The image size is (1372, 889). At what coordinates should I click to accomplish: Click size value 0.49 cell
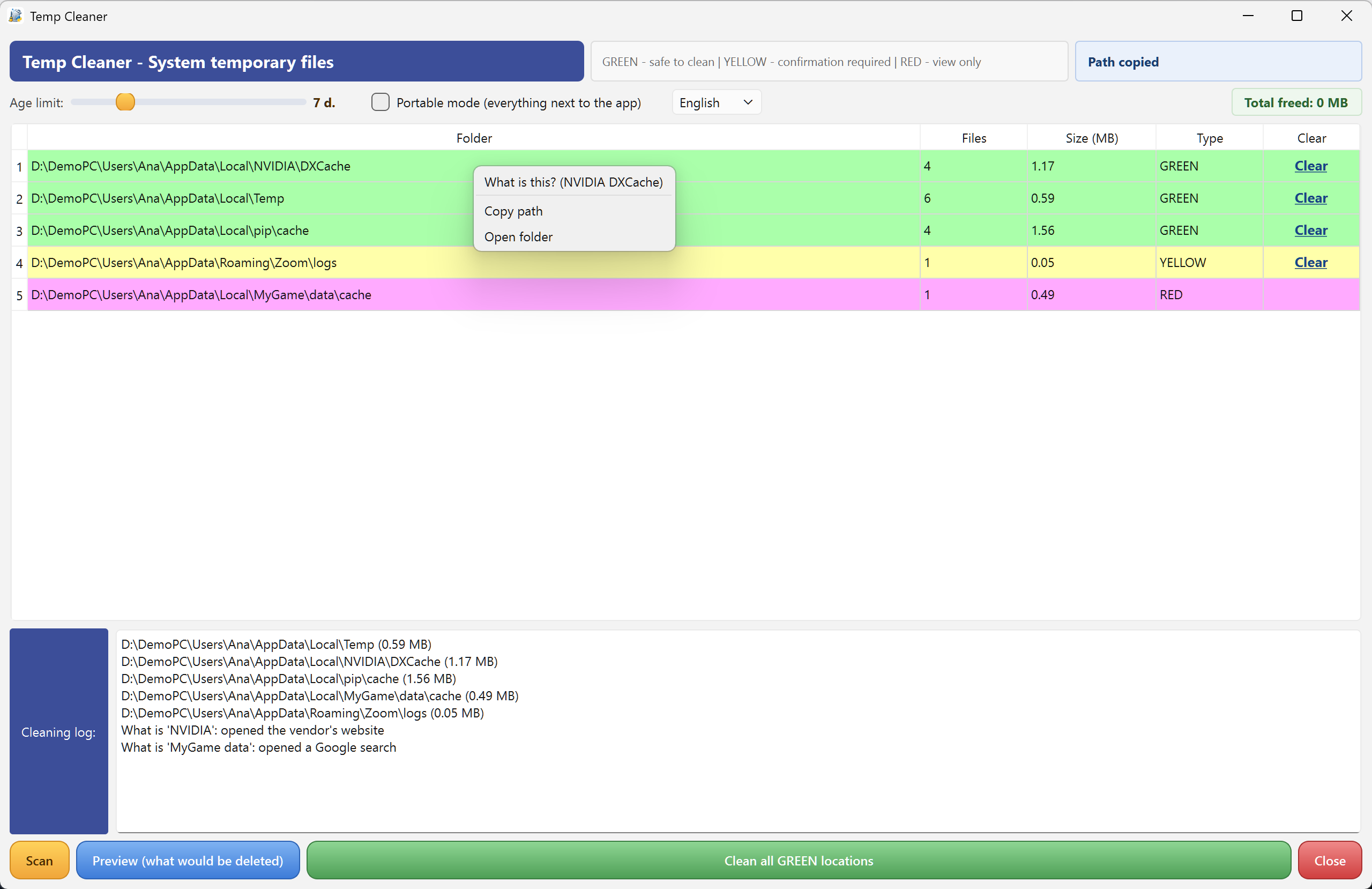(1091, 295)
